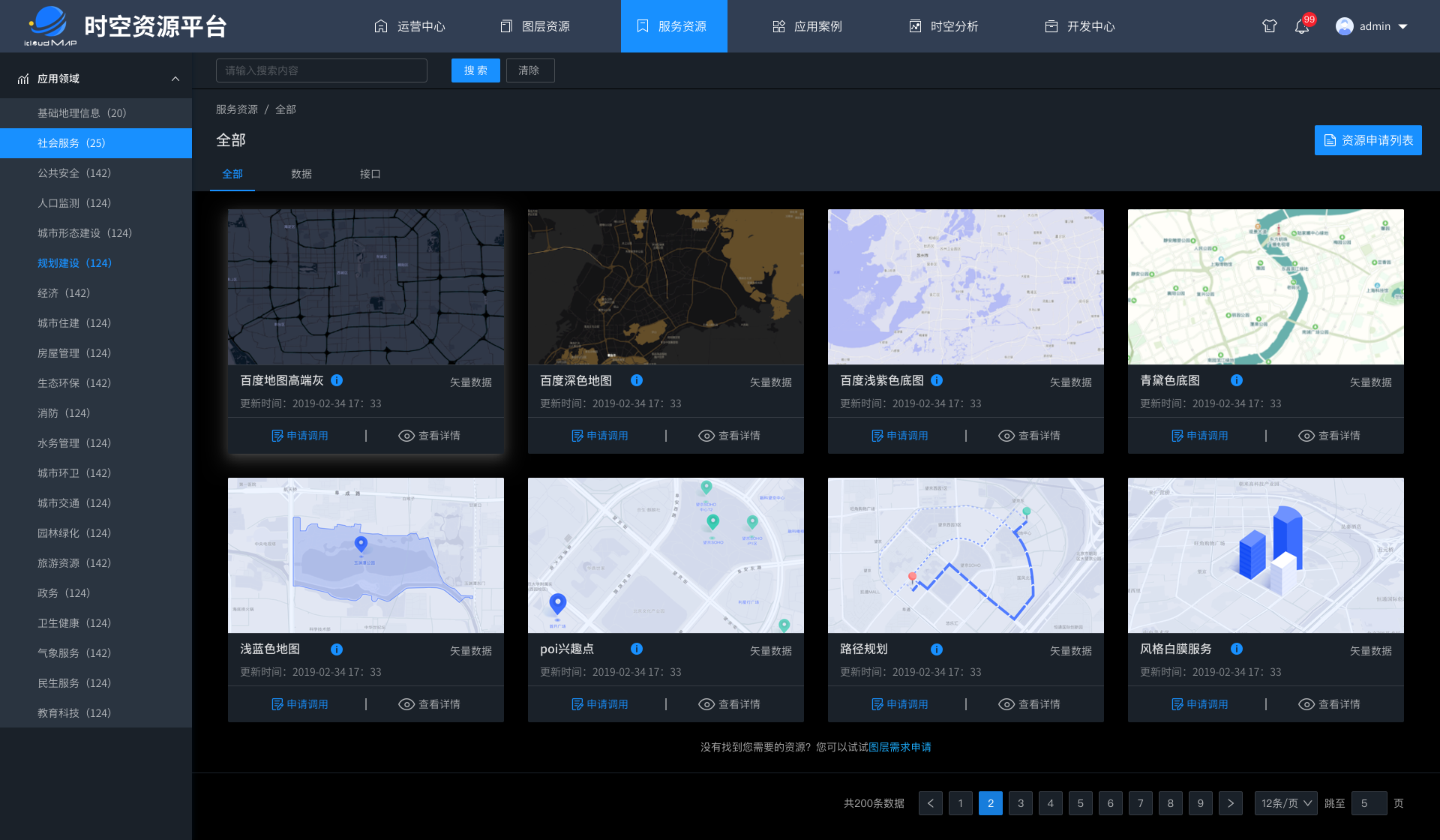1440x840 pixels.
Task: Click info icon for 风格白膜服务
Action: coord(1237,649)
